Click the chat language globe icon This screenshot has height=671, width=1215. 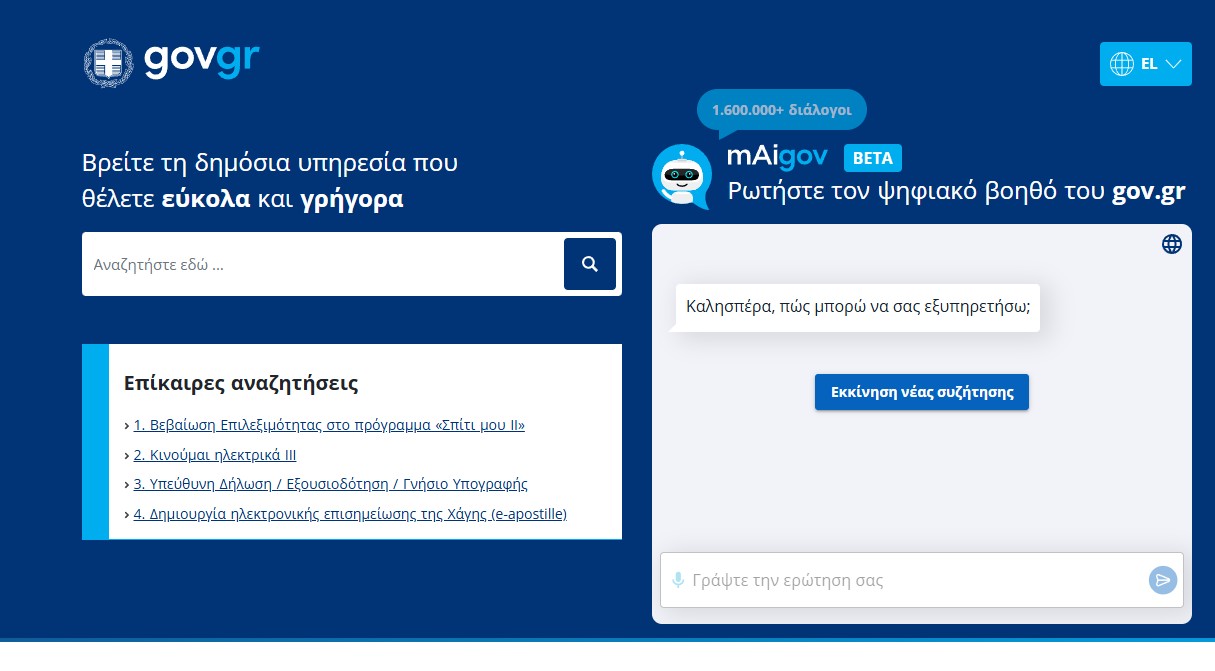point(1172,243)
